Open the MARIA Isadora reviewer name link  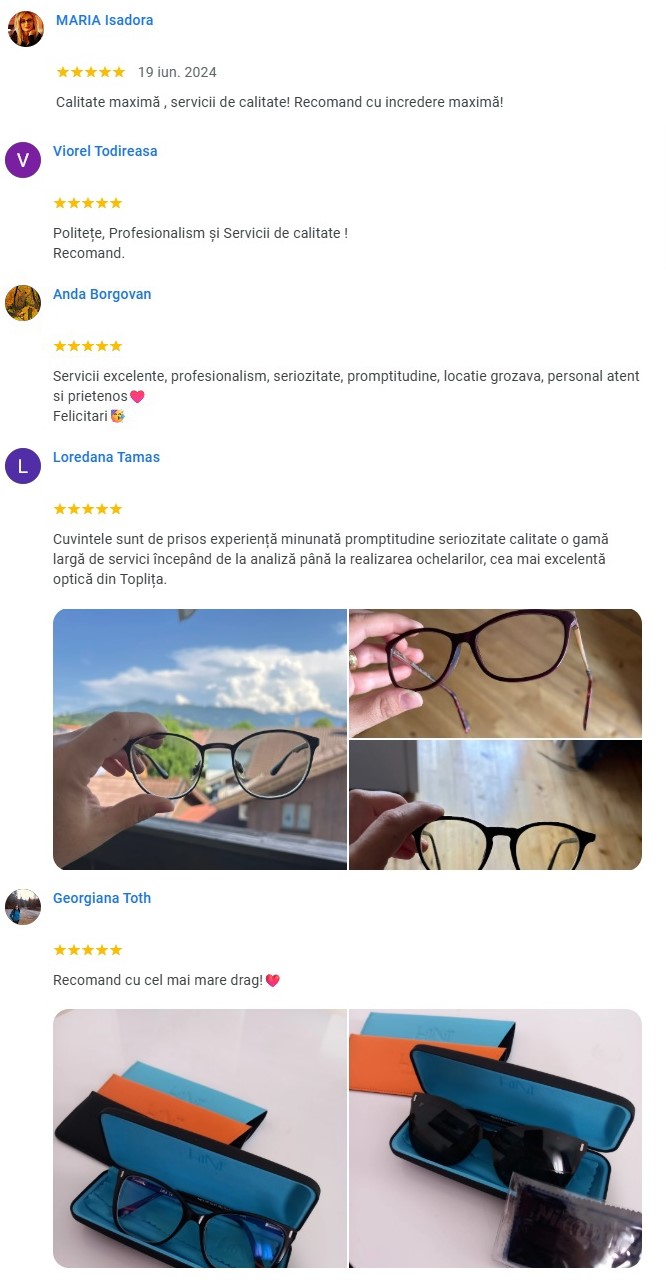(x=105, y=20)
